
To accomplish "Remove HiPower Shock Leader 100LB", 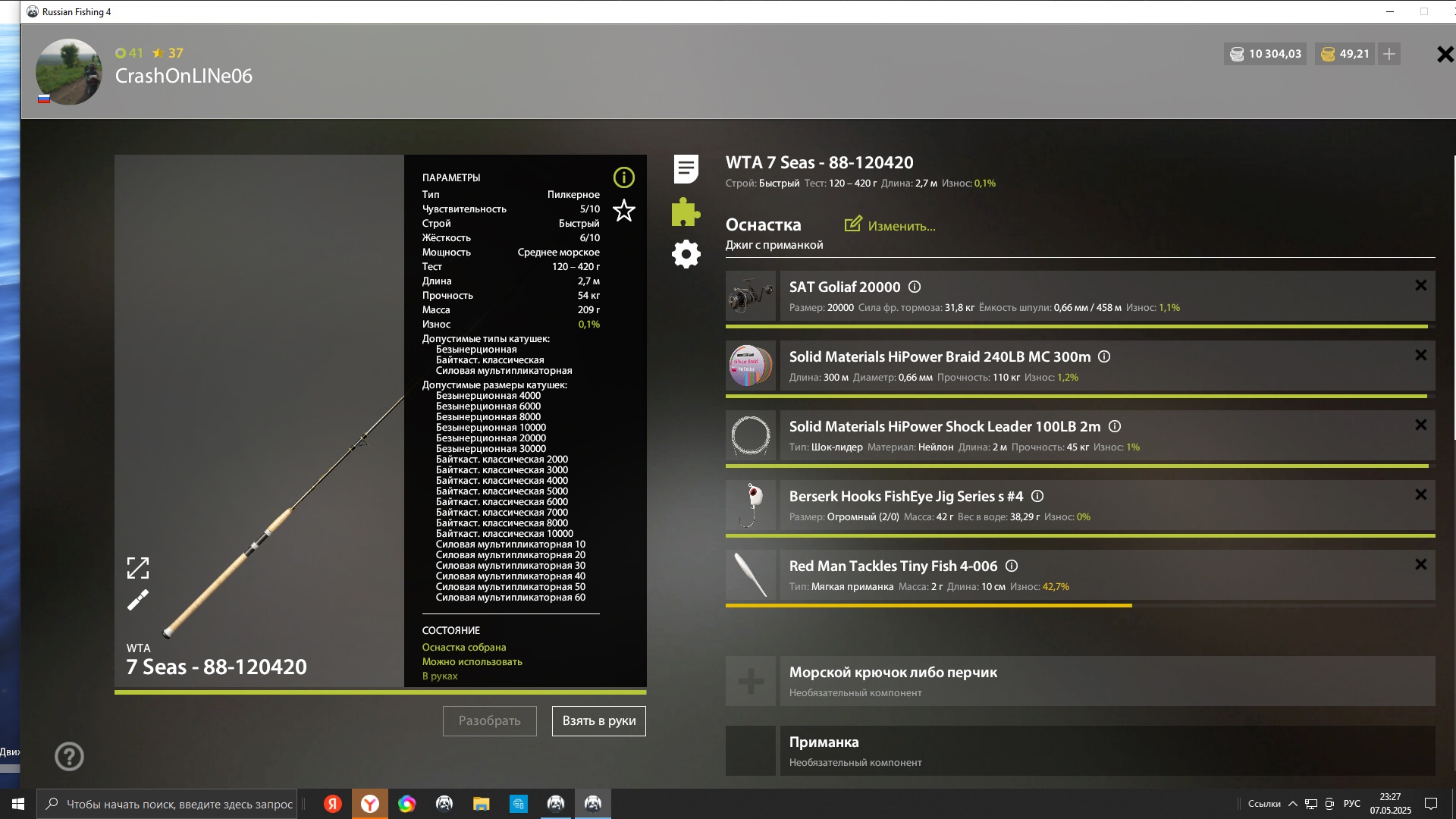I will click(x=1420, y=425).
